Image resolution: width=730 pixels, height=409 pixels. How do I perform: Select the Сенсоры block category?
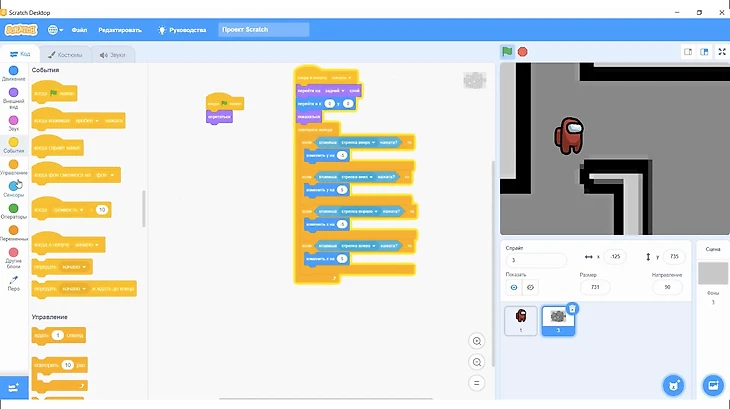click(14, 187)
